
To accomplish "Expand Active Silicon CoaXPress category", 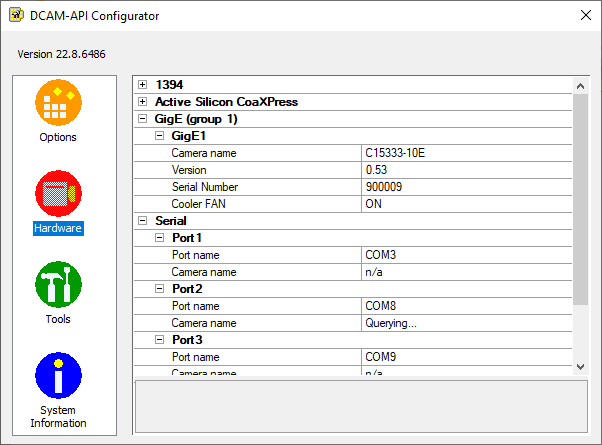I will pos(143,102).
